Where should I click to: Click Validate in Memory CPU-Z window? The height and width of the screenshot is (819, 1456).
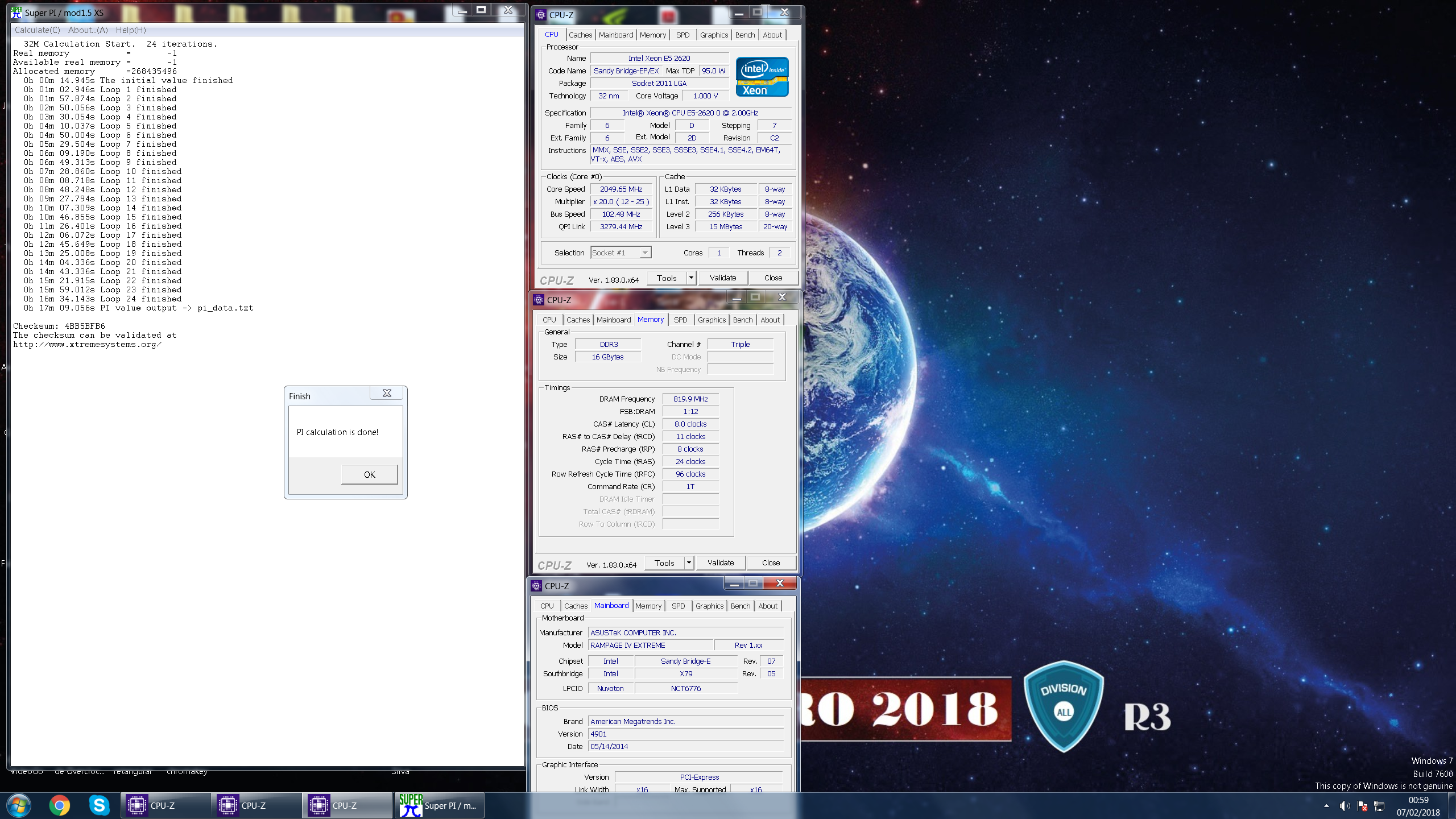(721, 563)
